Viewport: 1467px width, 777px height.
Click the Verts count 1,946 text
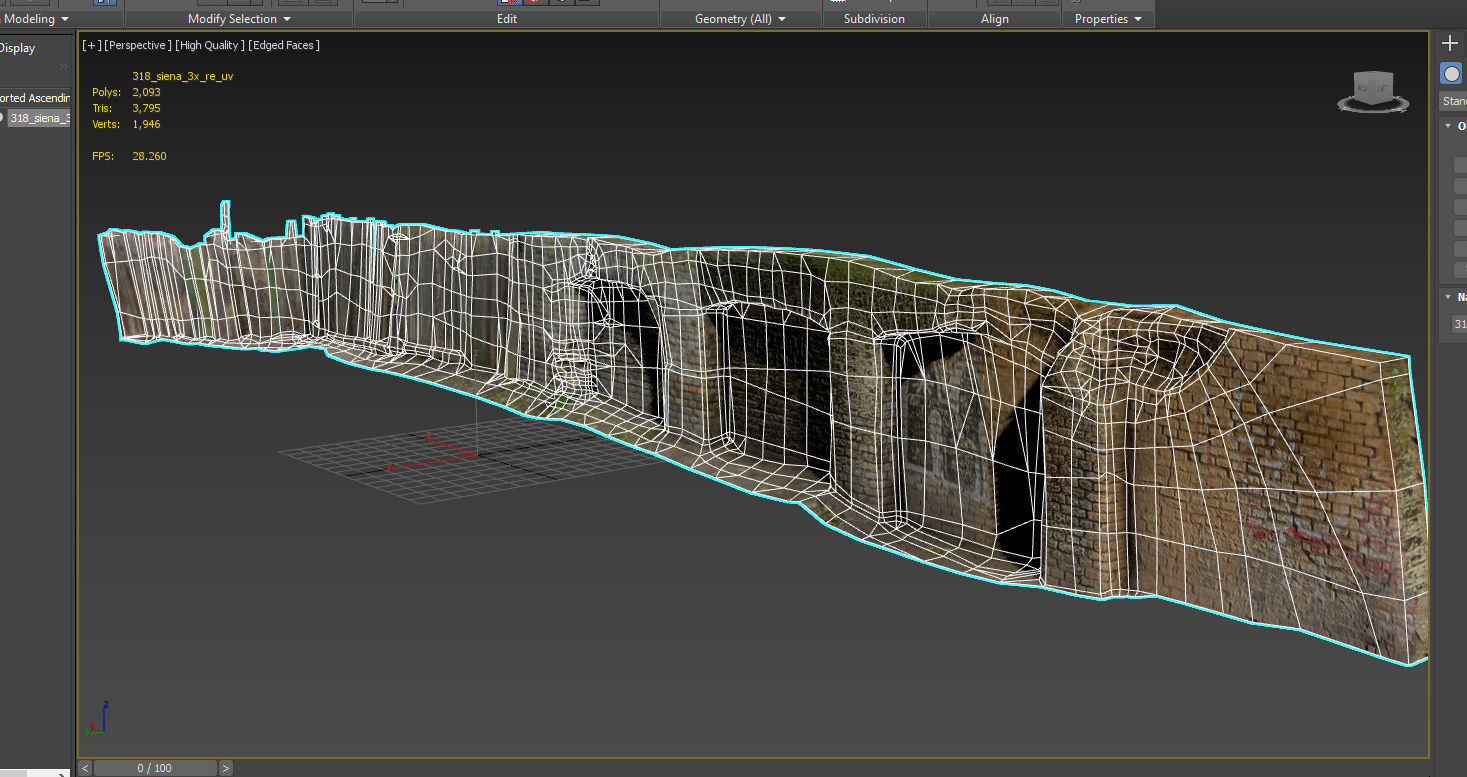click(146, 124)
